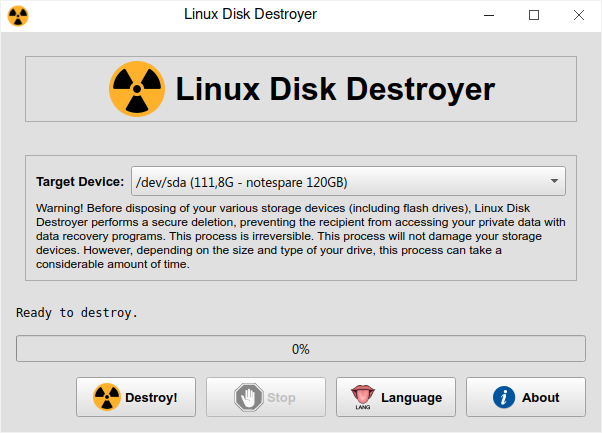Open the About dialog button

(x=526, y=397)
